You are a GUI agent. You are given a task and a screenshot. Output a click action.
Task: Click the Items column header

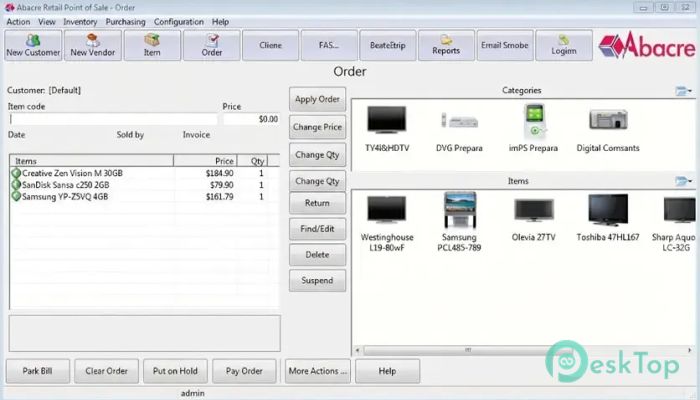click(x=92, y=161)
